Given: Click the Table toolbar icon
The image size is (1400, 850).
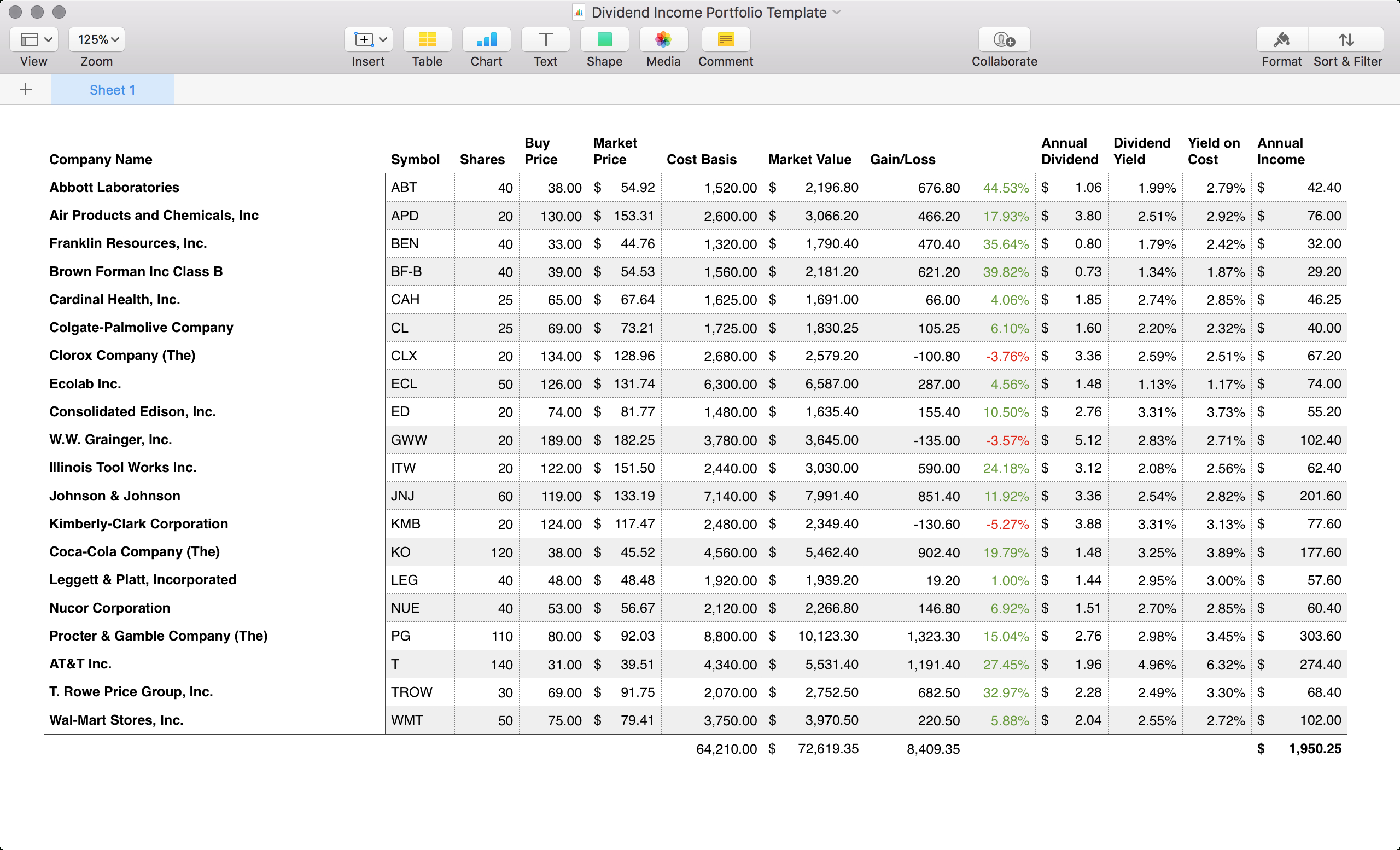Looking at the screenshot, I should [427, 40].
